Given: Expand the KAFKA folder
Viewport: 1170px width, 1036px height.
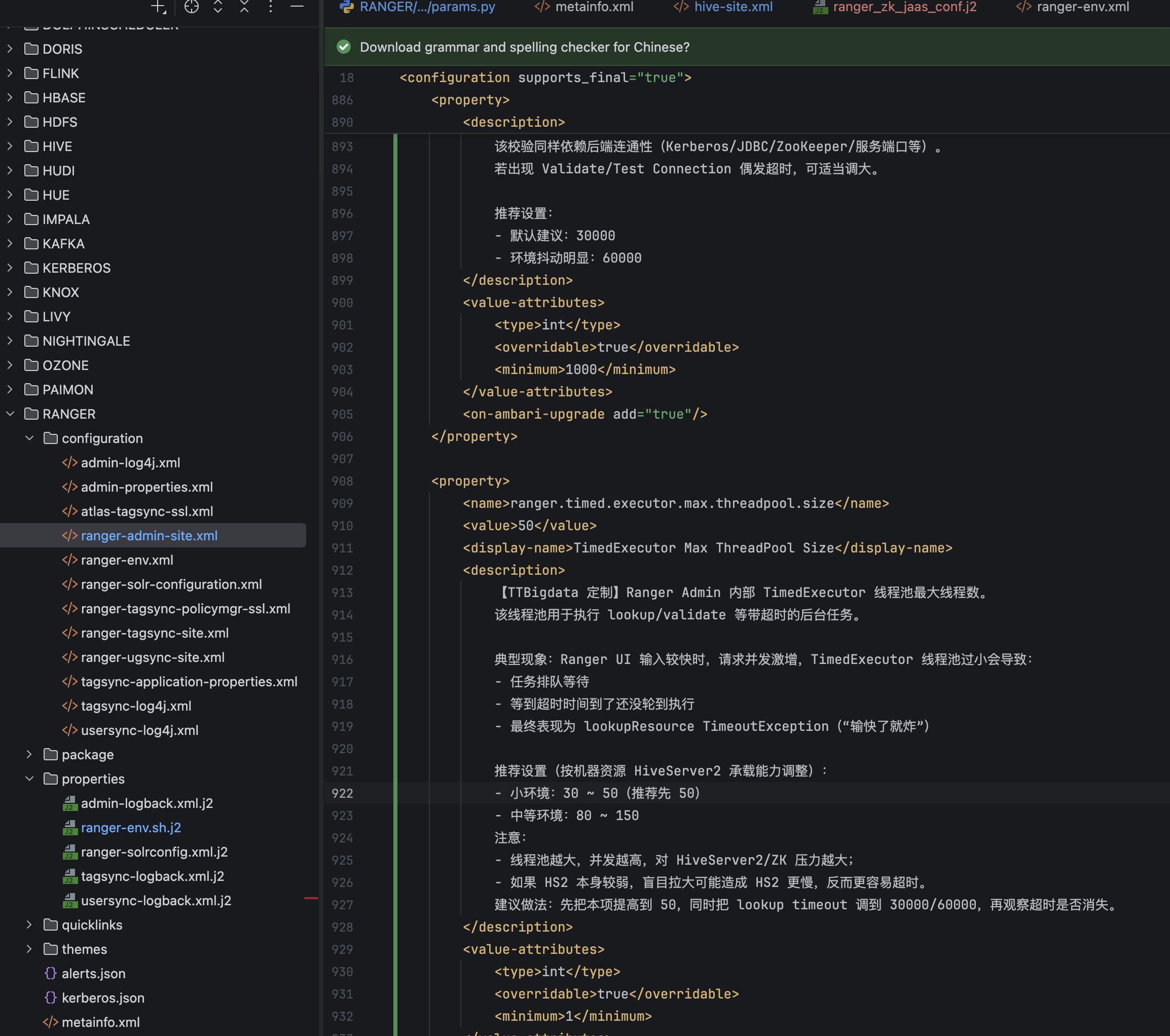Looking at the screenshot, I should click(x=10, y=244).
